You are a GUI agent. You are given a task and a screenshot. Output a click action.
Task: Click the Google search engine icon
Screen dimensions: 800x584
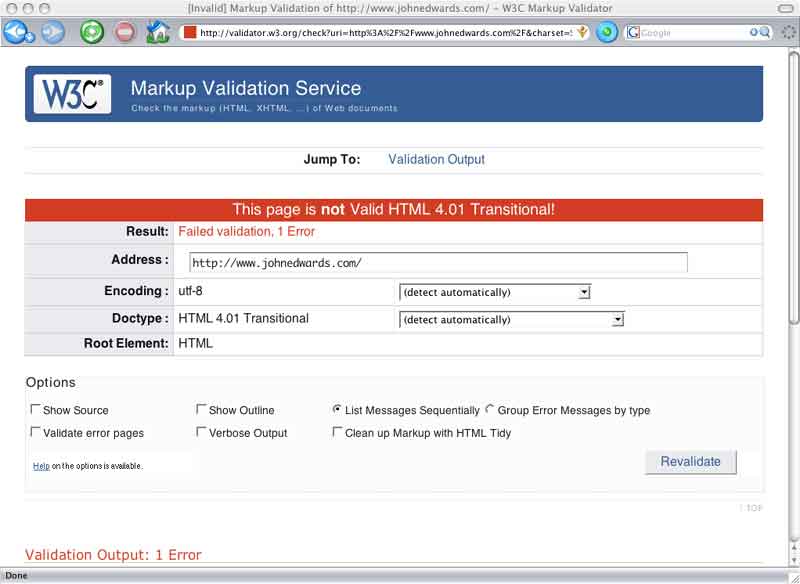click(x=634, y=33)
